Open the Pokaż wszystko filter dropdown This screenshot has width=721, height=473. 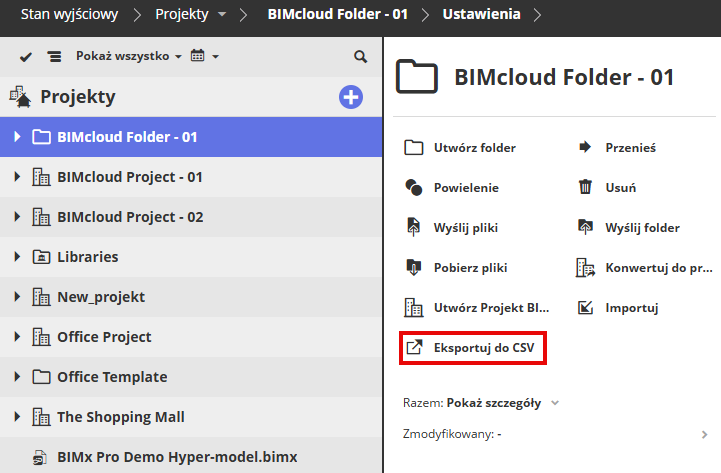pos(129,56)
